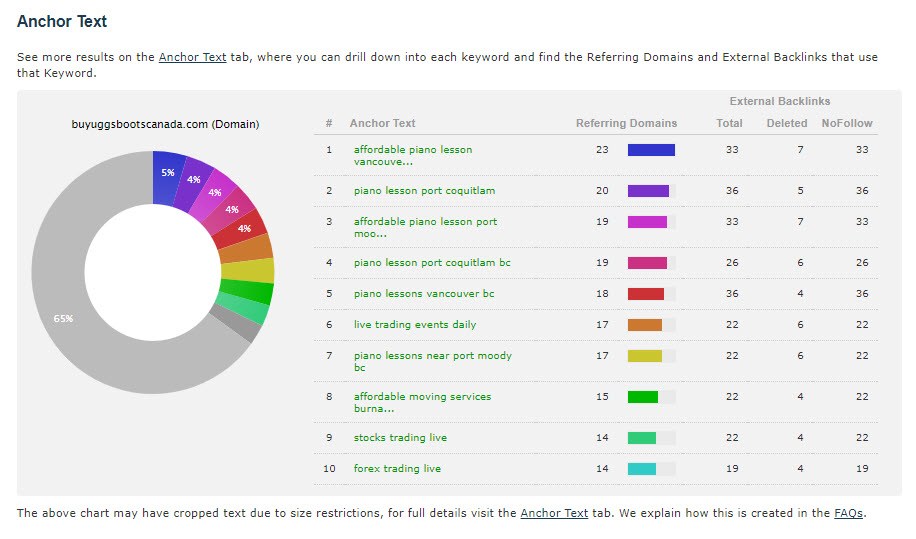The width and height of the screenshot is (916, 539).
Task: Select 'piano lesson port coquitlam' keyword
Action: [x=424, y=191]
